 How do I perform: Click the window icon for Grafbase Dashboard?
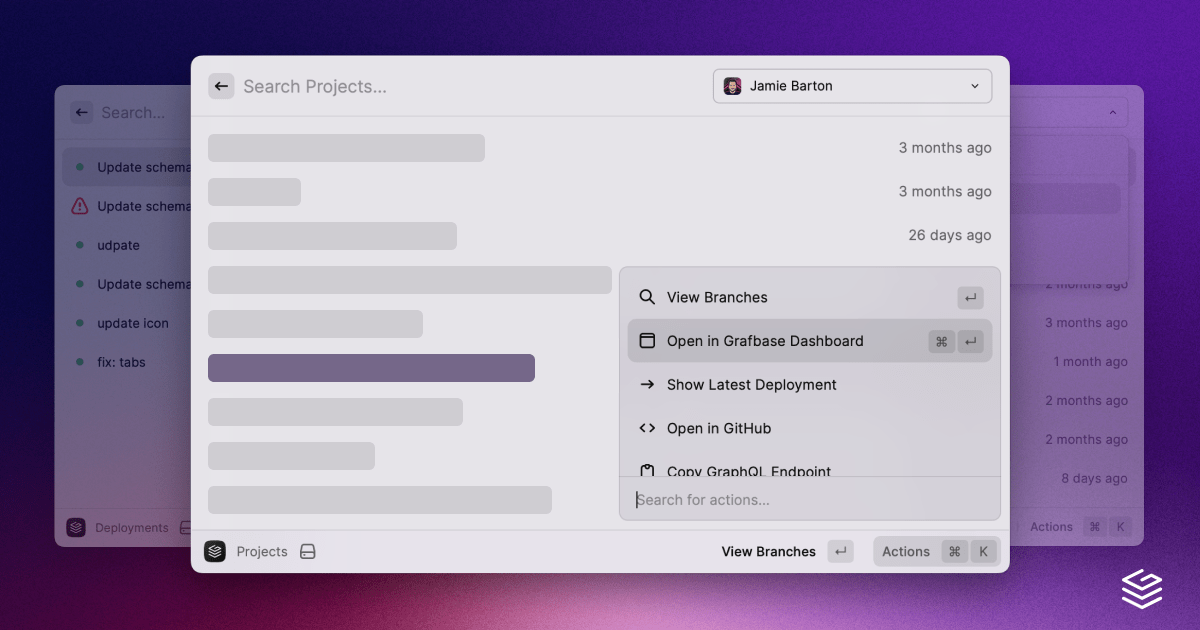(647, 341)
